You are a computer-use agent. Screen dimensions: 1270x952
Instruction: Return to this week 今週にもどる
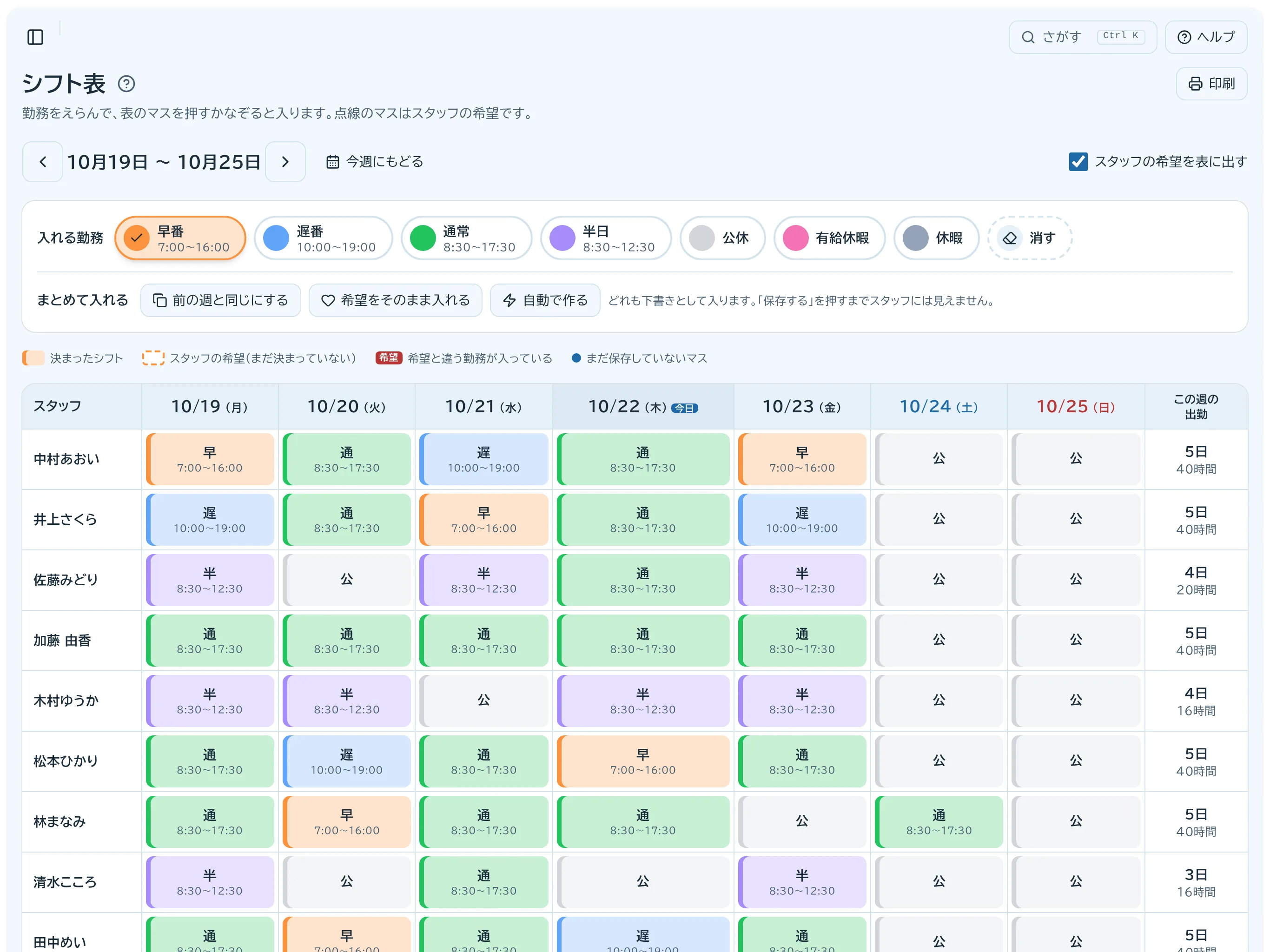pos(374,162)
